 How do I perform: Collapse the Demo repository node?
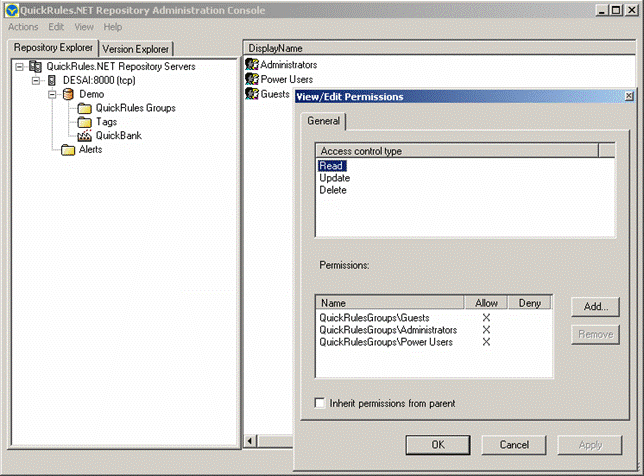[52, 94]
